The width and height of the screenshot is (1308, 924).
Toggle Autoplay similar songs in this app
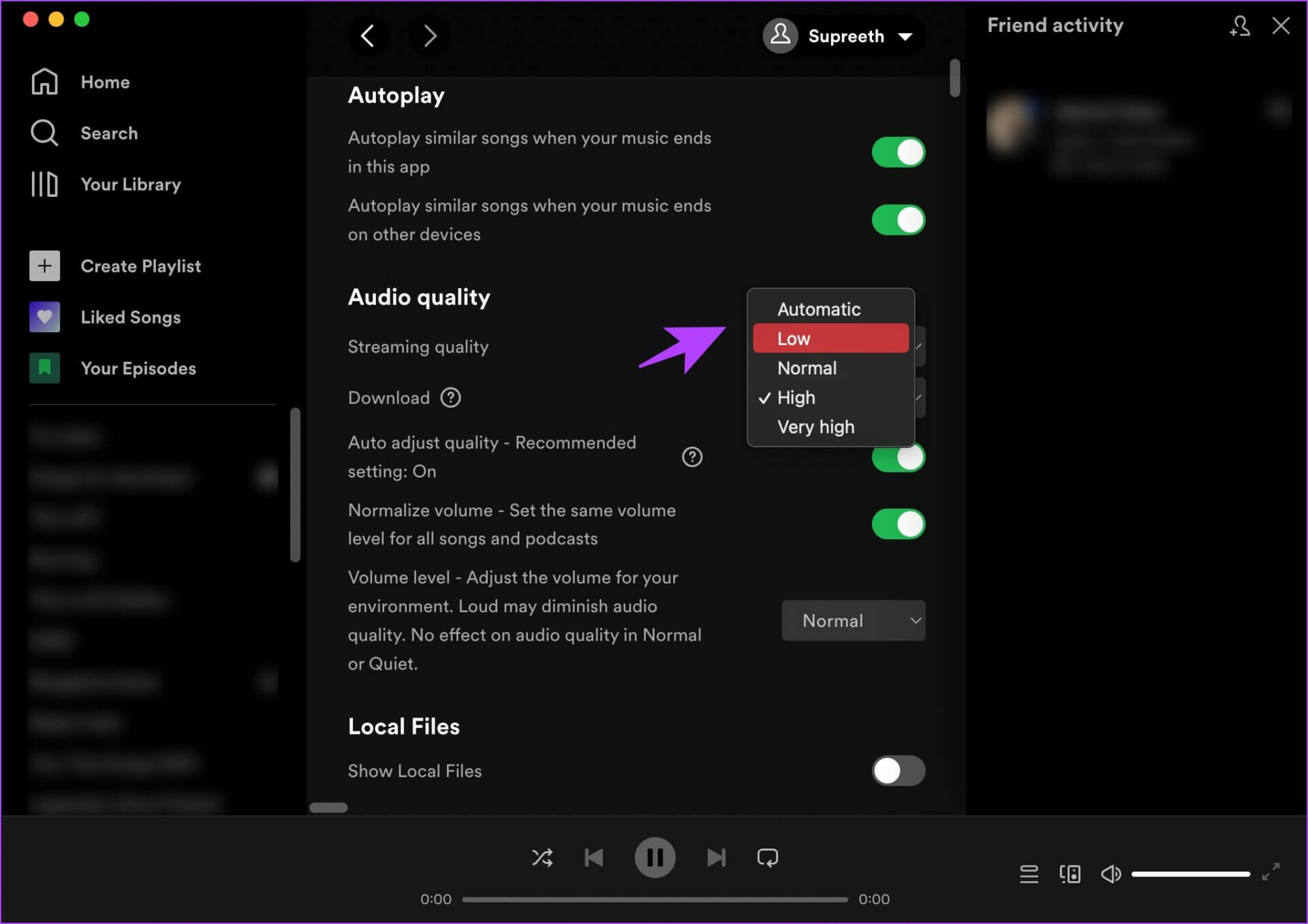[x=897, y=151]
